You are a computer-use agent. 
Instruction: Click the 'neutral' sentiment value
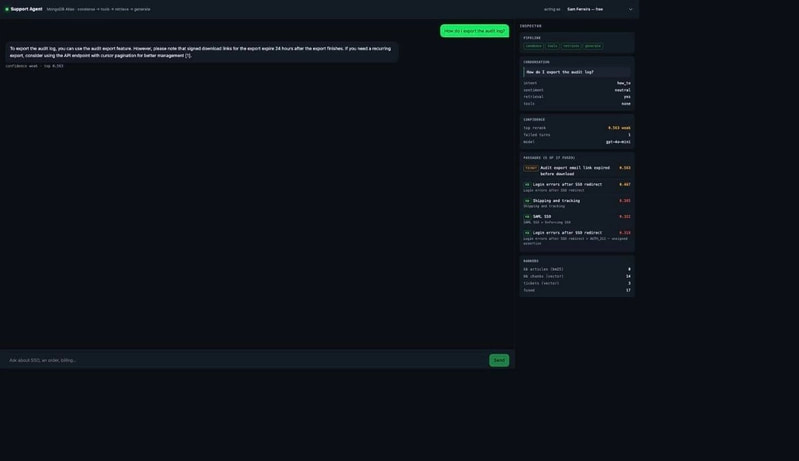click(x=622, y=90)
